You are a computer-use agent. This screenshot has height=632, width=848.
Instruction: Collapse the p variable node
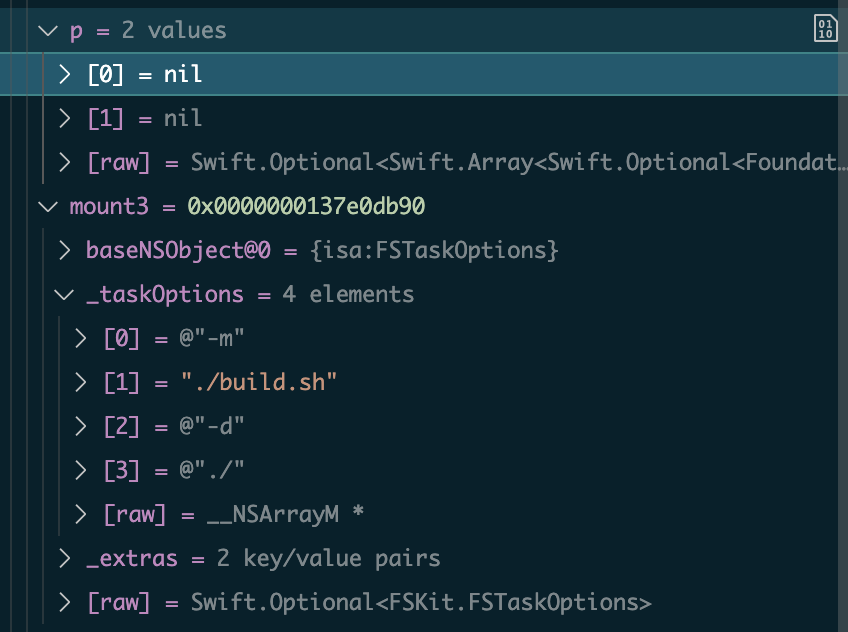click(48, 31)
